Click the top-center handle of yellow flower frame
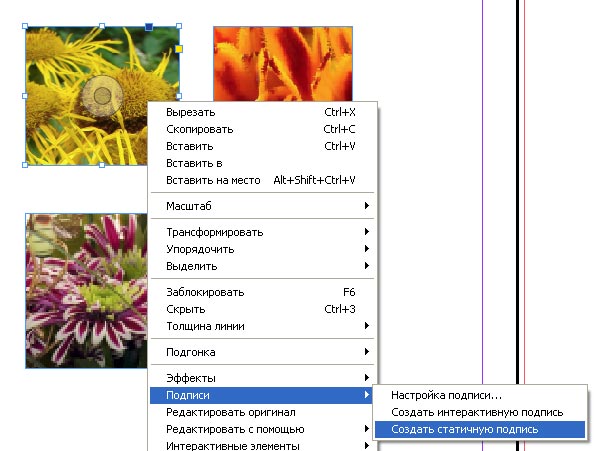The image size is (613, 451). coord(102,26)
